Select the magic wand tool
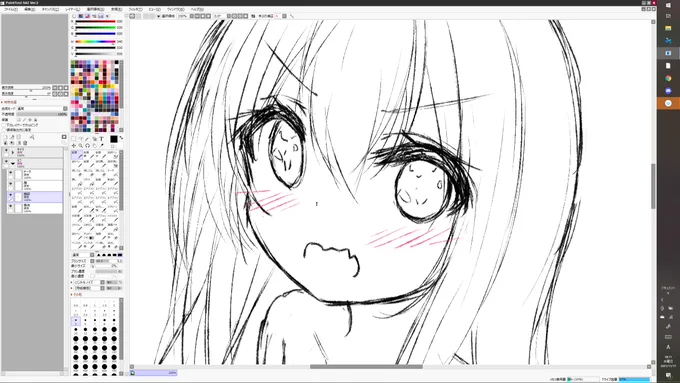Viewport: 680px width, 383px height. [x=87, y=138]
